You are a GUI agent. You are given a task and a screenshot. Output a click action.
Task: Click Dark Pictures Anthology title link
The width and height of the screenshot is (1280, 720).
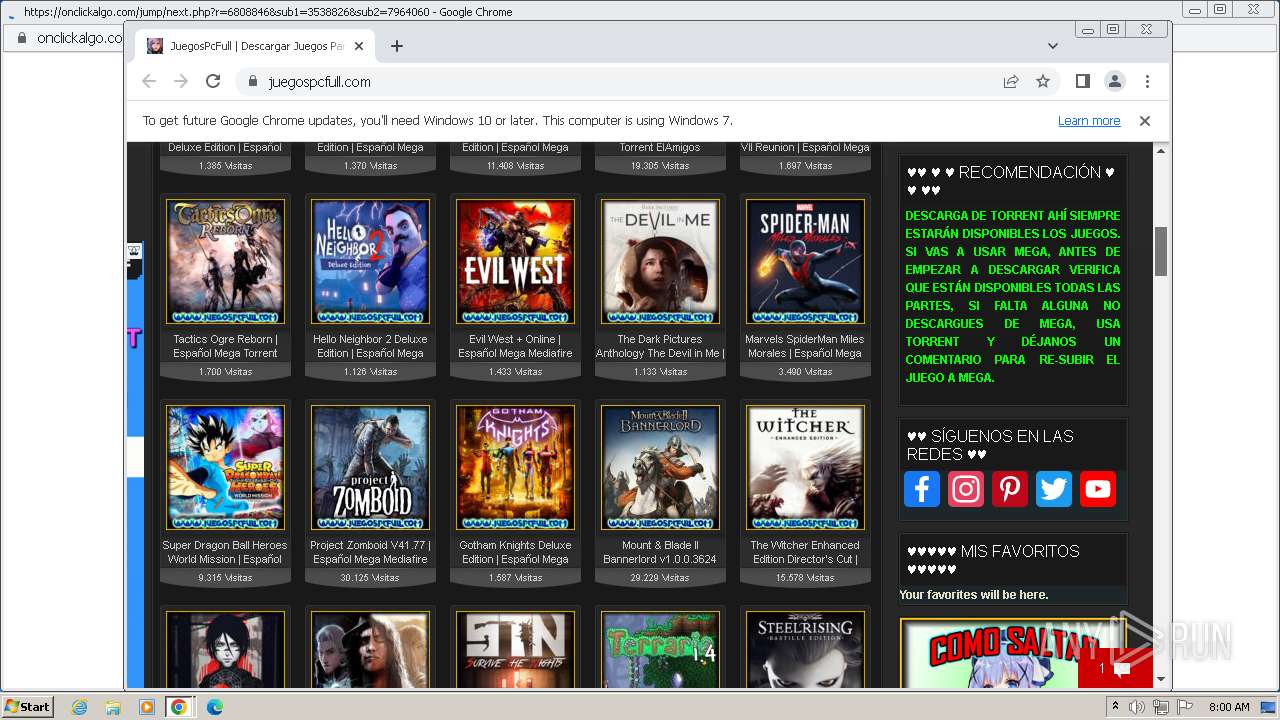(660, 346)
